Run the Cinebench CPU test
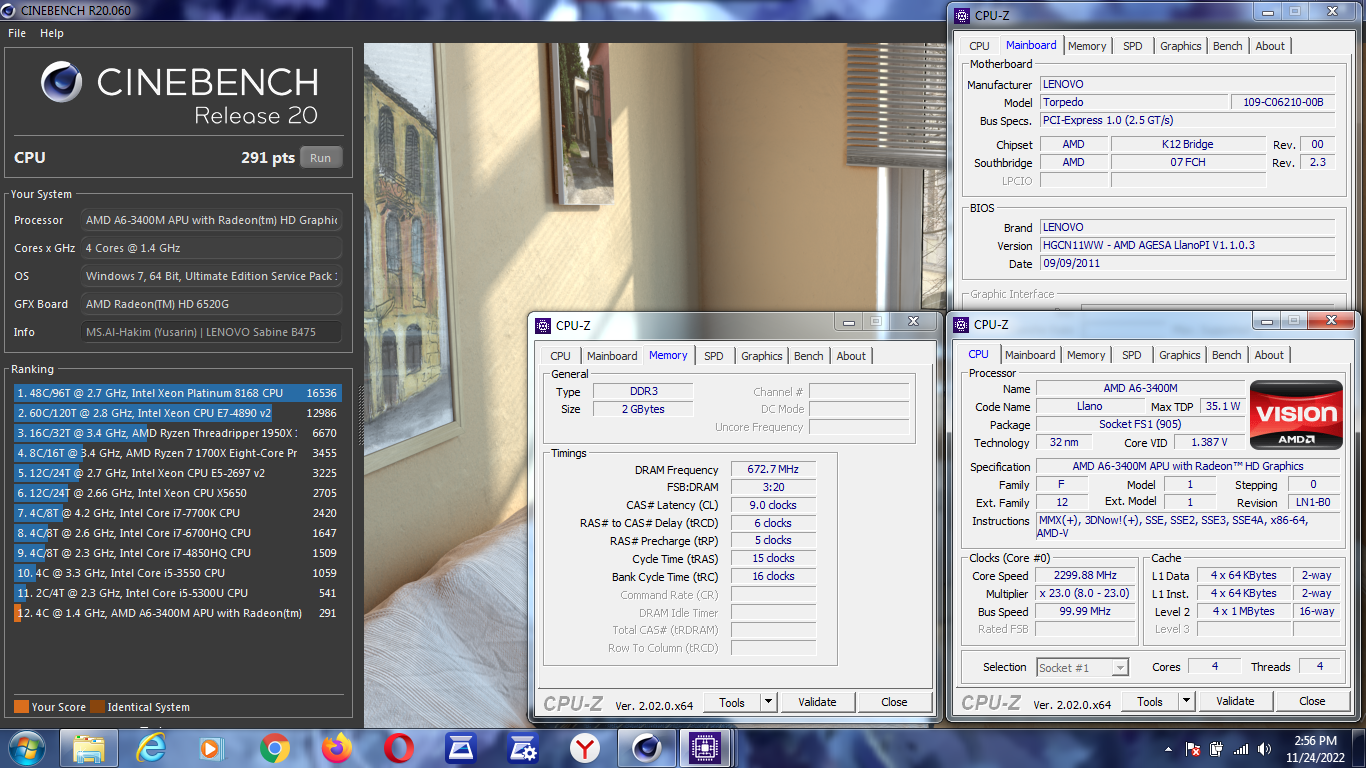1366x768 pixels. pos(320,158)
